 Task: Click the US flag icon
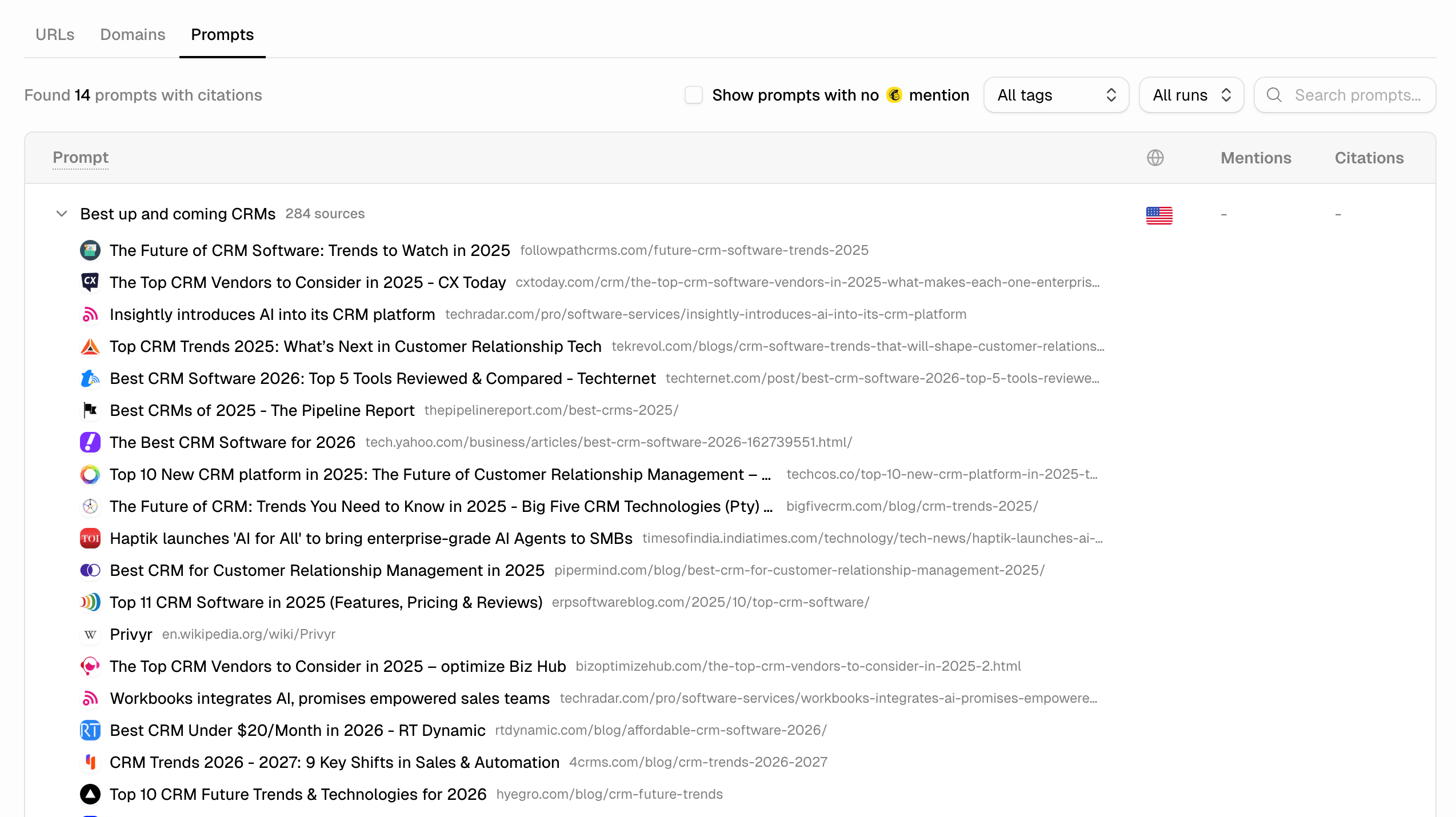[1159, 215]
